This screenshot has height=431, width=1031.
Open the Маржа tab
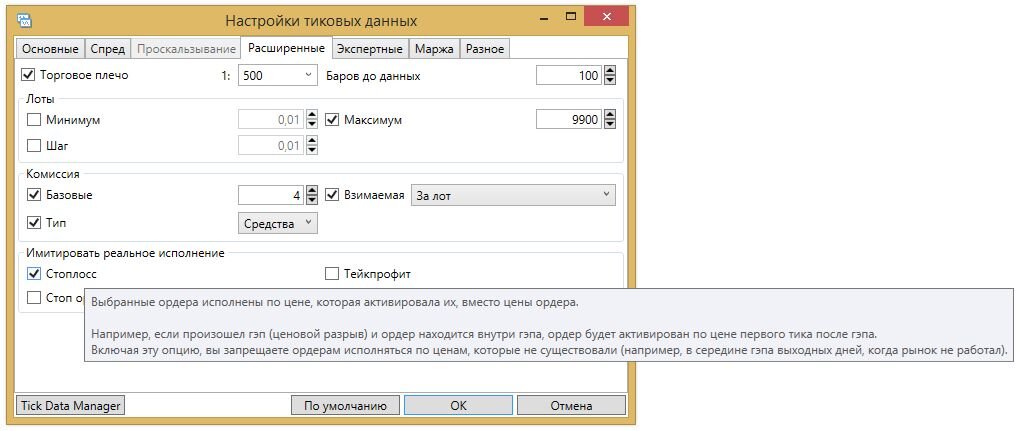(x=434, y=49)
